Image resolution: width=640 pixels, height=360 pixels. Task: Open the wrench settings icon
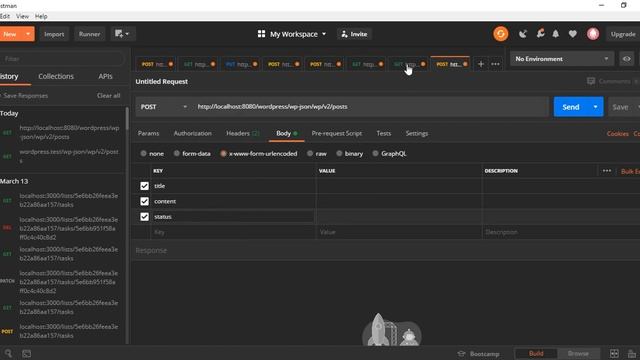tap(540, 34)
